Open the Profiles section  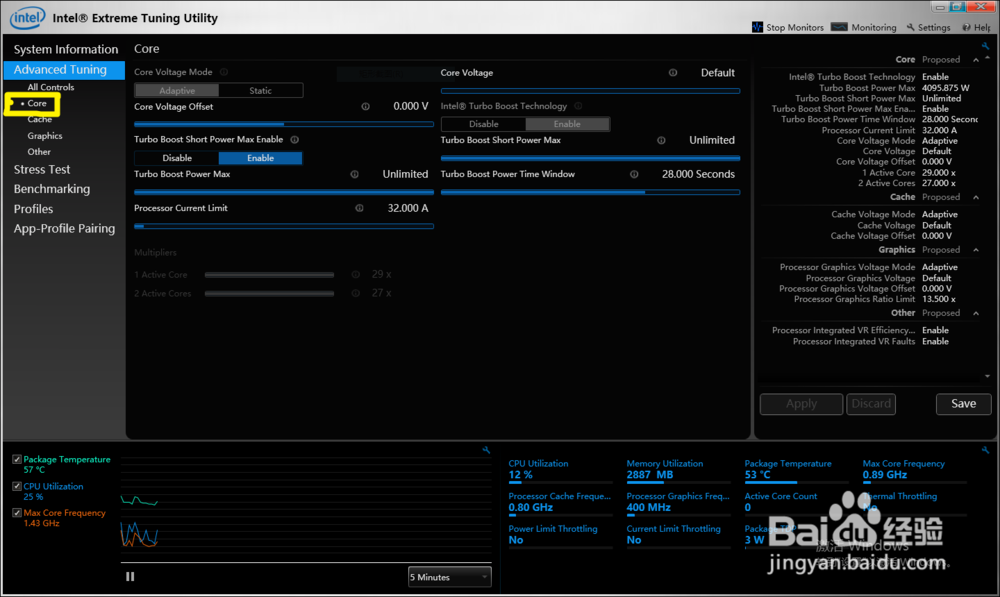pos(33,209)
